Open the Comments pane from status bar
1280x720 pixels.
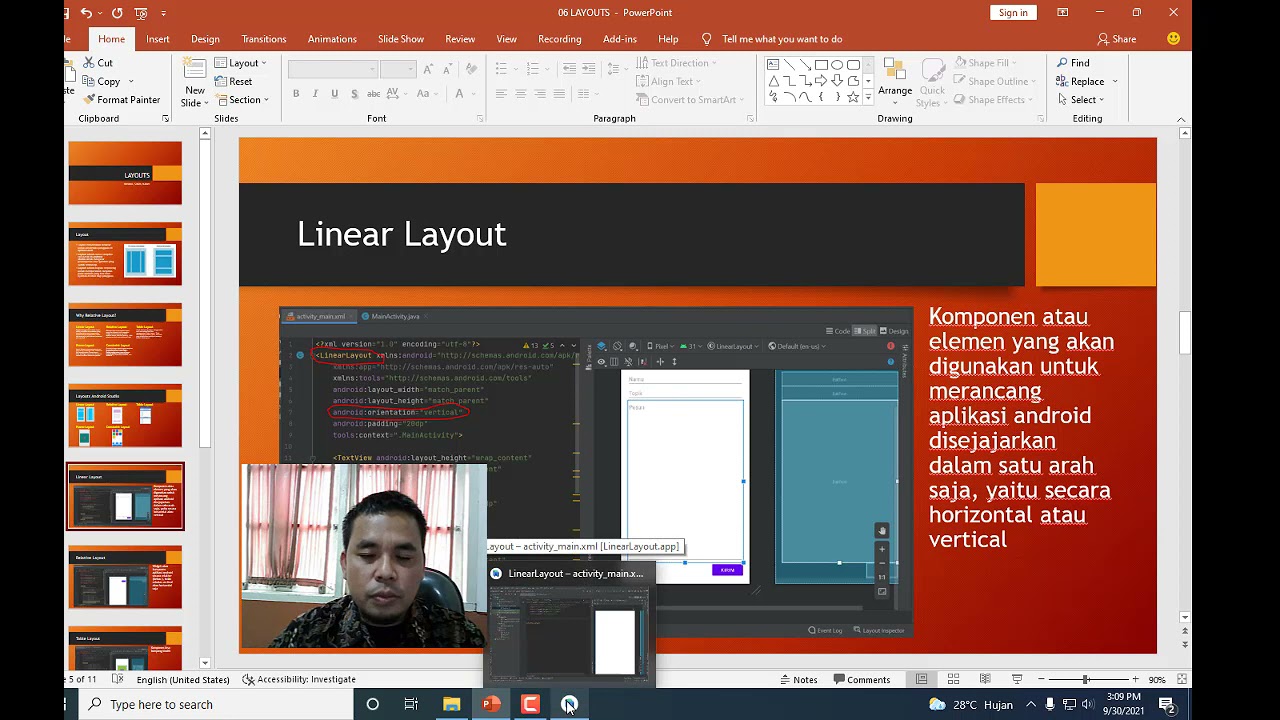pos(861,679)
